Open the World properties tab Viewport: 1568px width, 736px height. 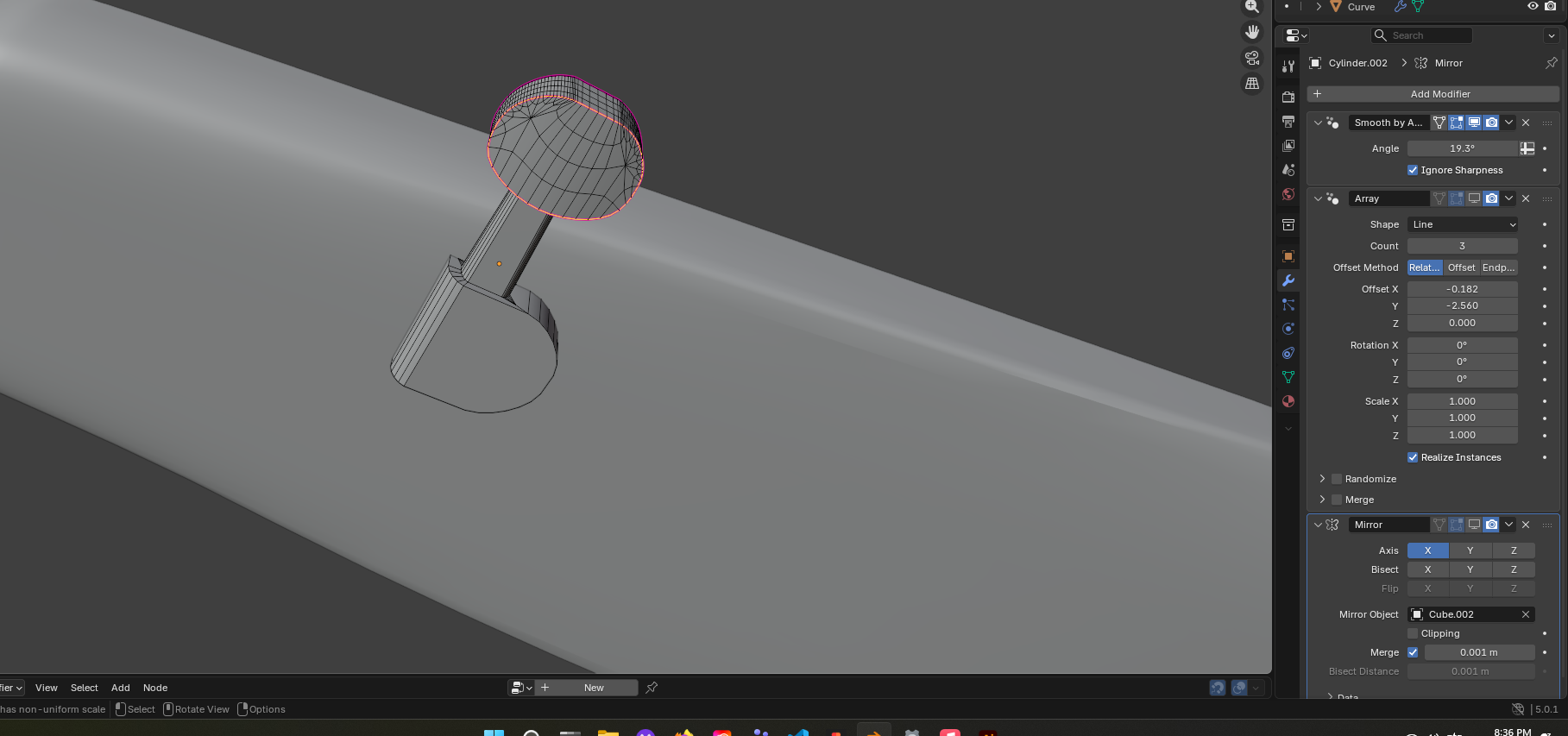(x=1288, y=194)
